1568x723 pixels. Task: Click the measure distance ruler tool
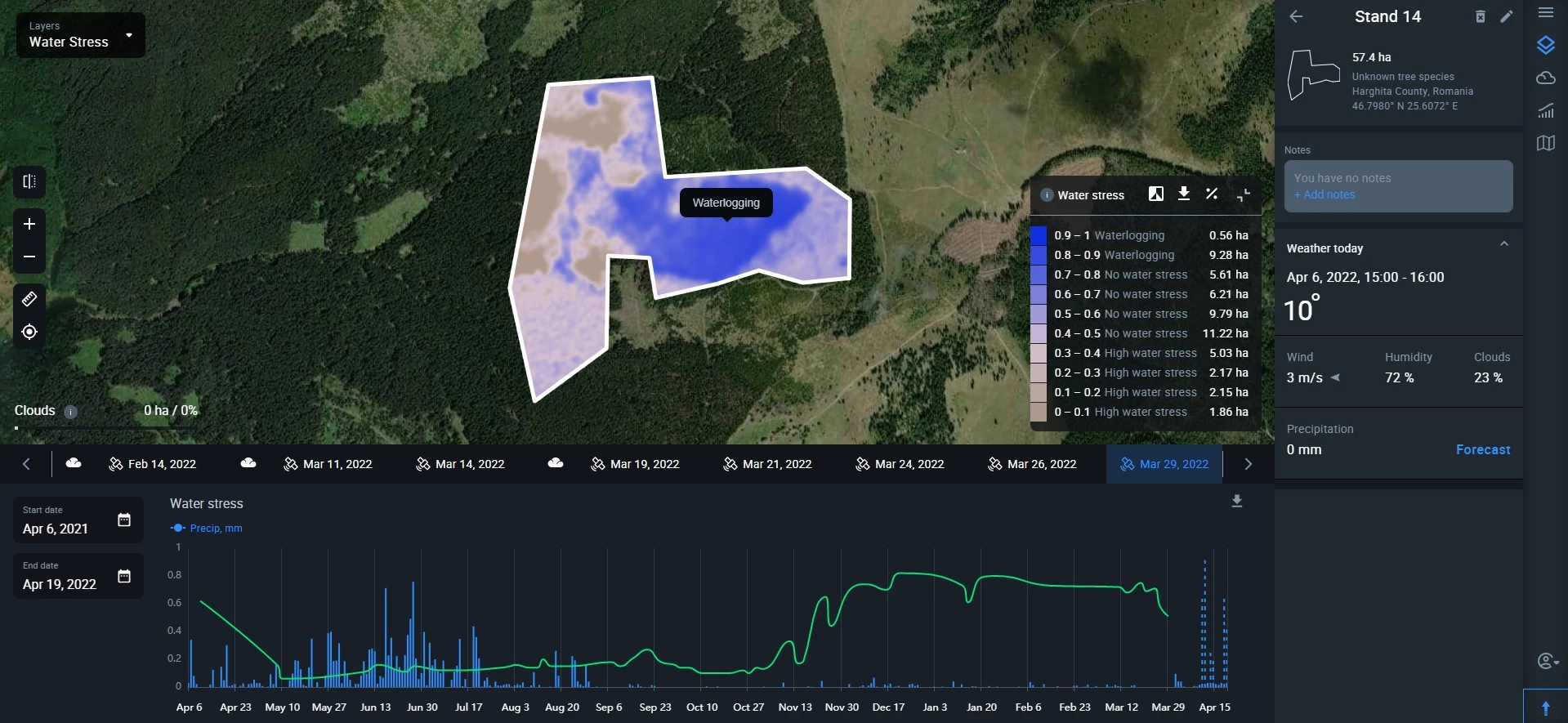(x=29, y=299)
